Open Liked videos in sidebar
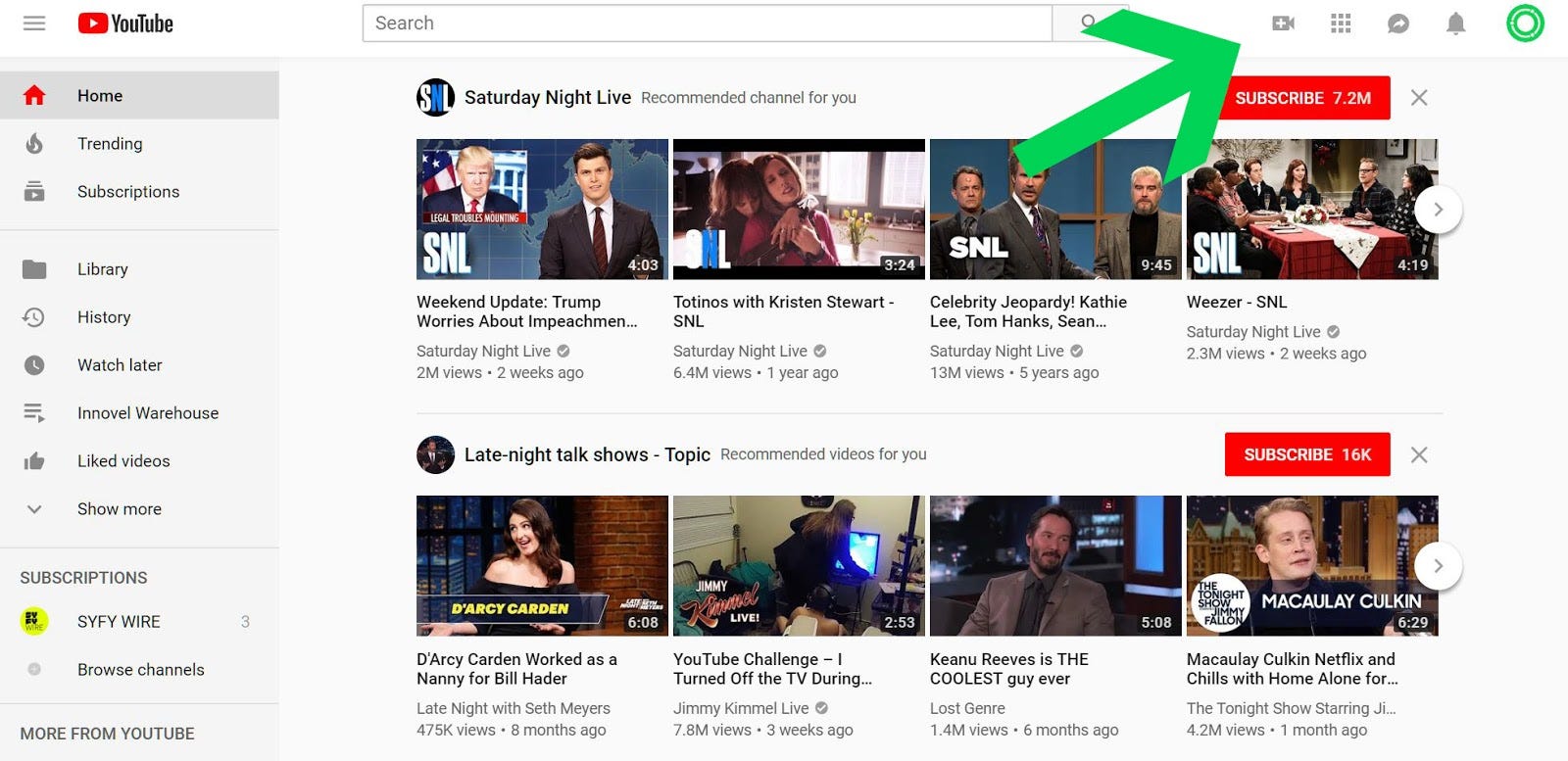This screenshot has height=761, width=1568. coord(139,460)
